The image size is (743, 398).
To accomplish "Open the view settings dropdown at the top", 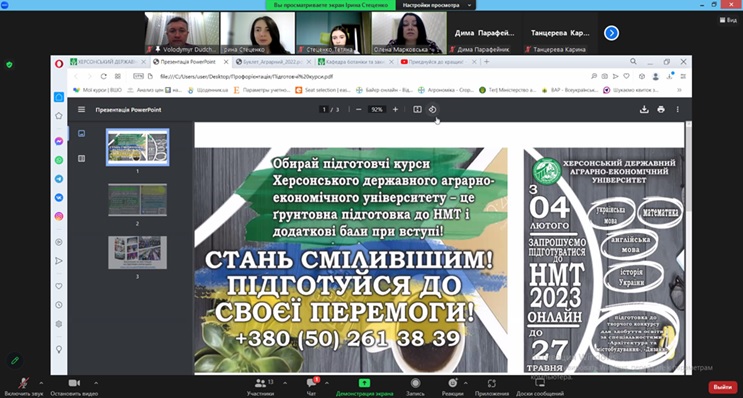I will click(436, 5).
